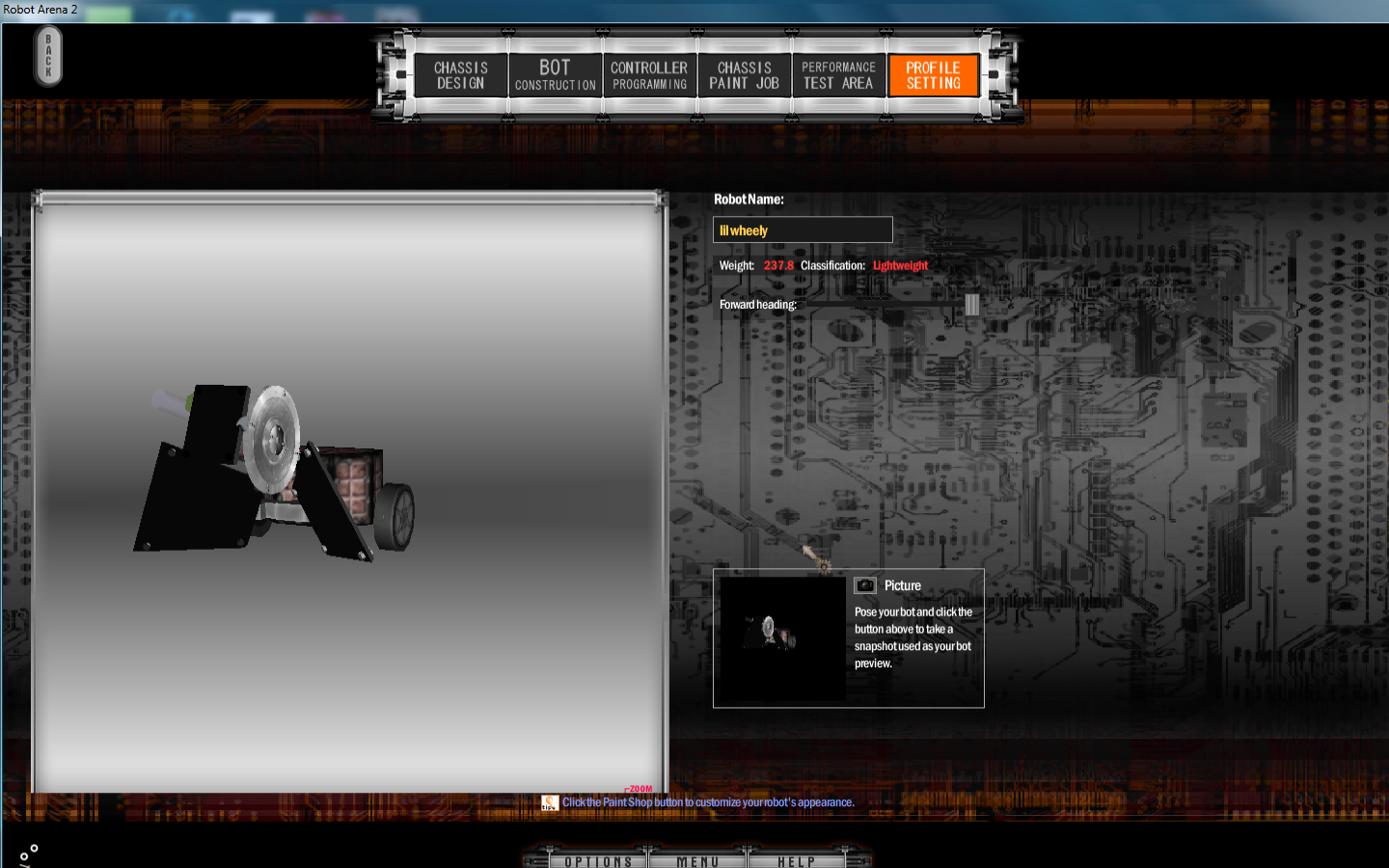1389x868 pixels.
Task: Switch to Chassis Paint Job tab
Action: (x=744, y=75)
